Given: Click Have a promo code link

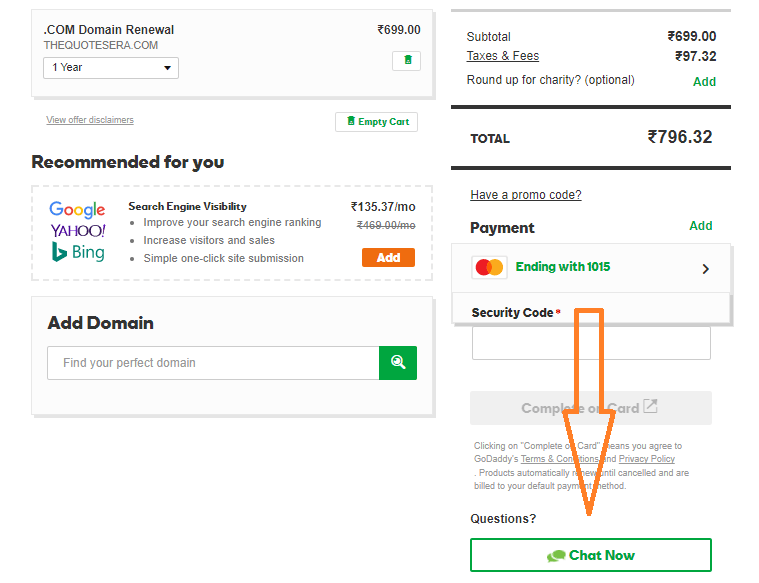Looking at the screenshot, I should pos(525,195).
